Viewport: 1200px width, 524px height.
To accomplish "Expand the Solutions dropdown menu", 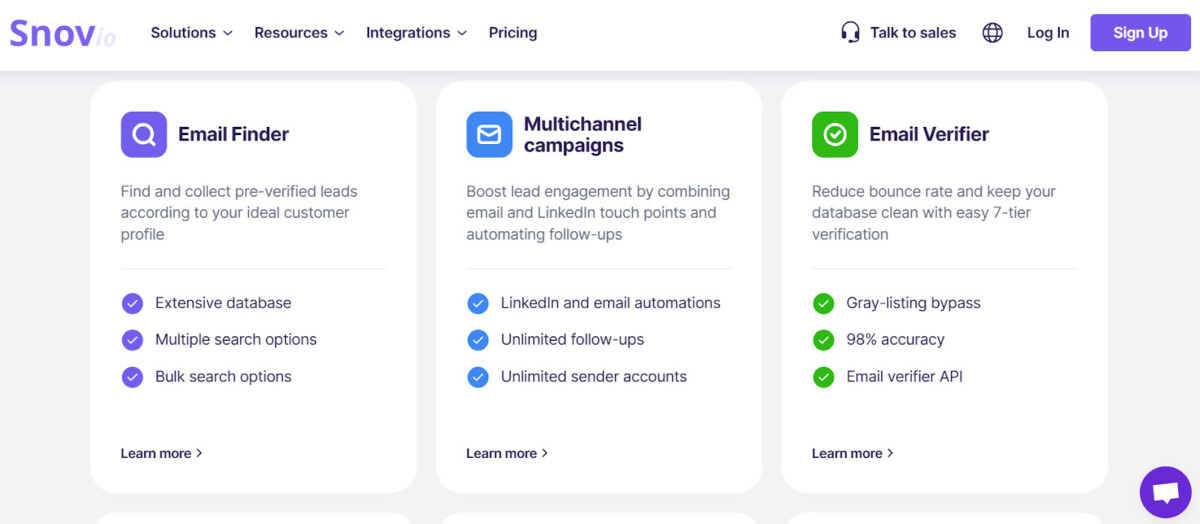I will click(191, 33).
